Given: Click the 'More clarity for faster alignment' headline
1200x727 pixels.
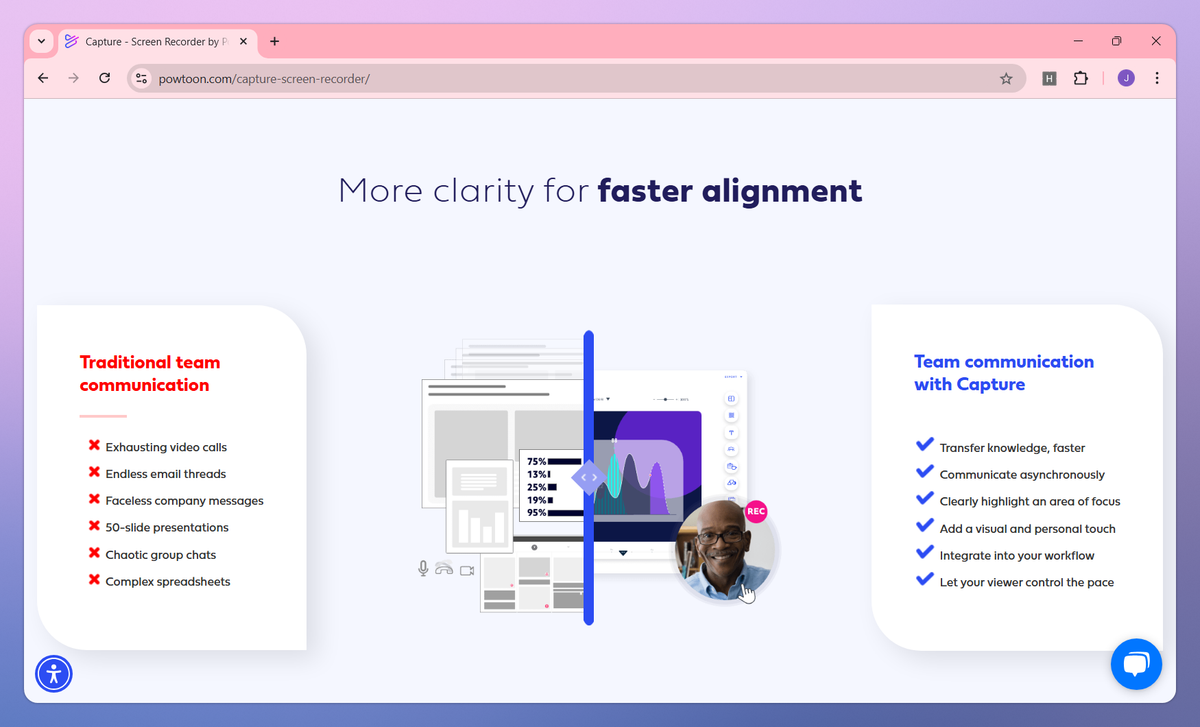Looking at the screenshot, I should [600, 190].
